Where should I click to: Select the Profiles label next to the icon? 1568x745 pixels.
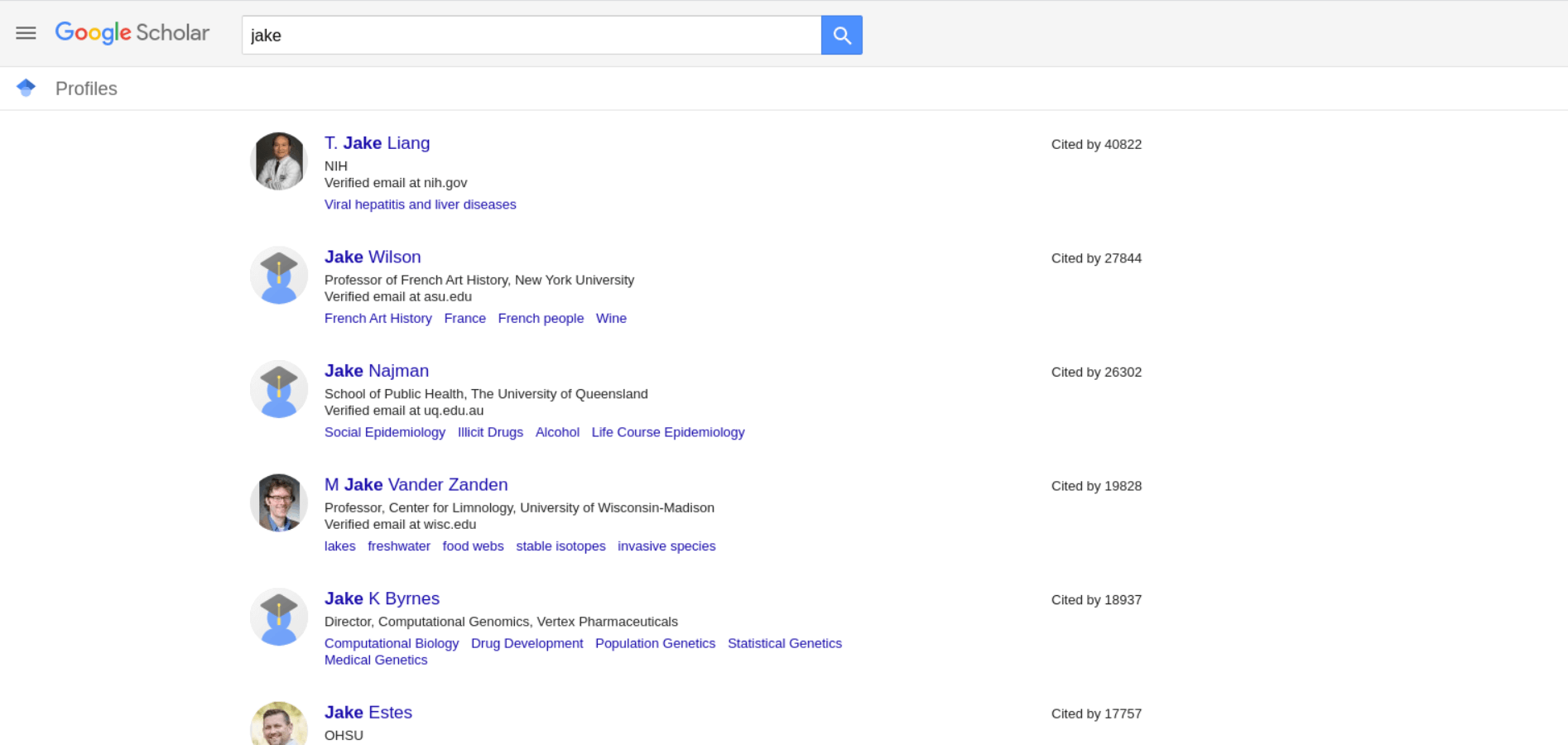[x=86, y=88]
